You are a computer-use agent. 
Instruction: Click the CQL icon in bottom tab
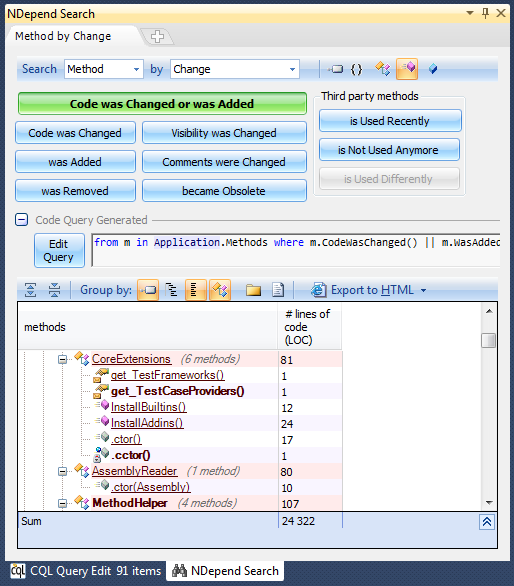18,571
